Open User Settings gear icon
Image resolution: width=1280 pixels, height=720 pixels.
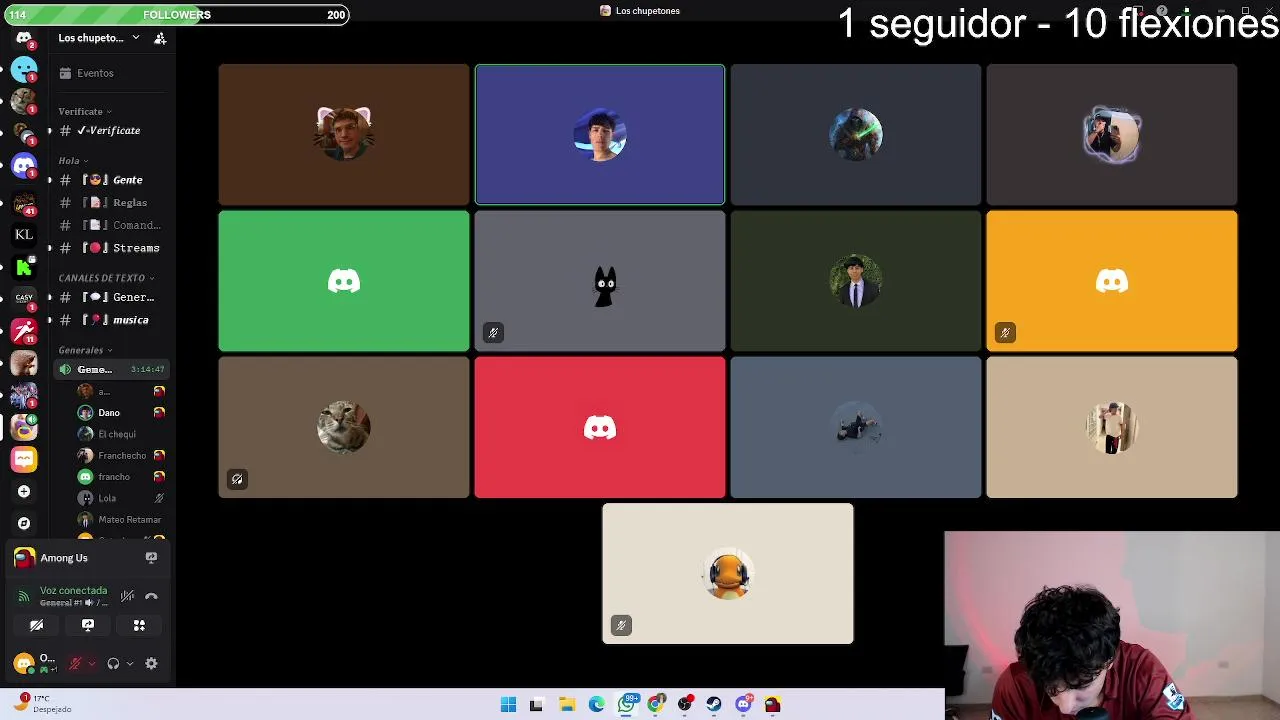[x=151, y=663]
